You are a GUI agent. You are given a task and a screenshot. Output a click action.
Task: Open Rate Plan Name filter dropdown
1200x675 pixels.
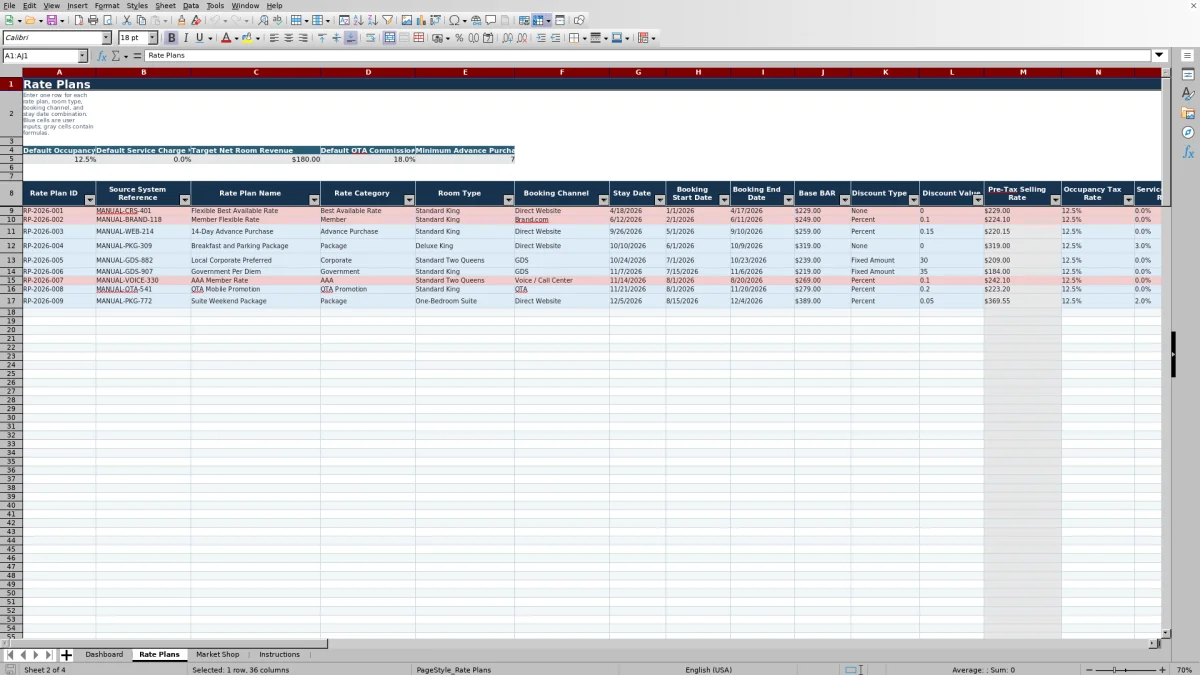pos(313,200)
